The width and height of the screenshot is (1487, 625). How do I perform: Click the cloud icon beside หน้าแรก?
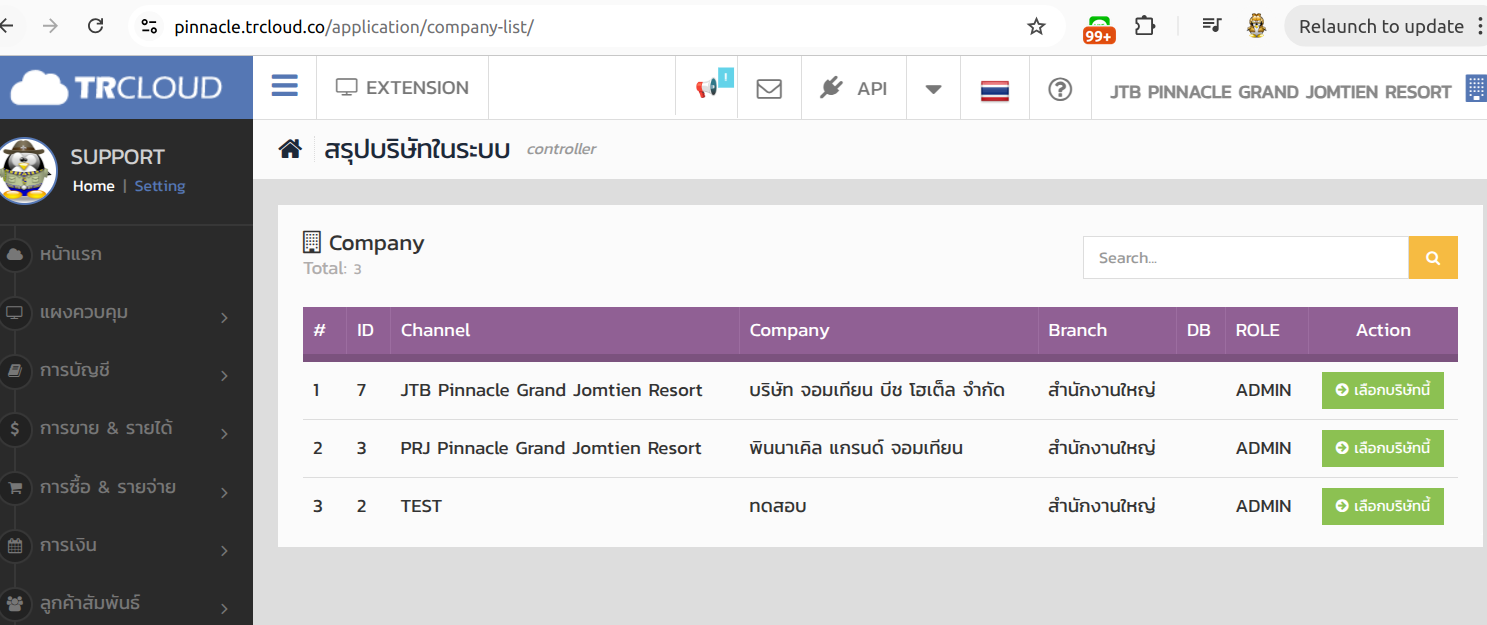point(15,255)
